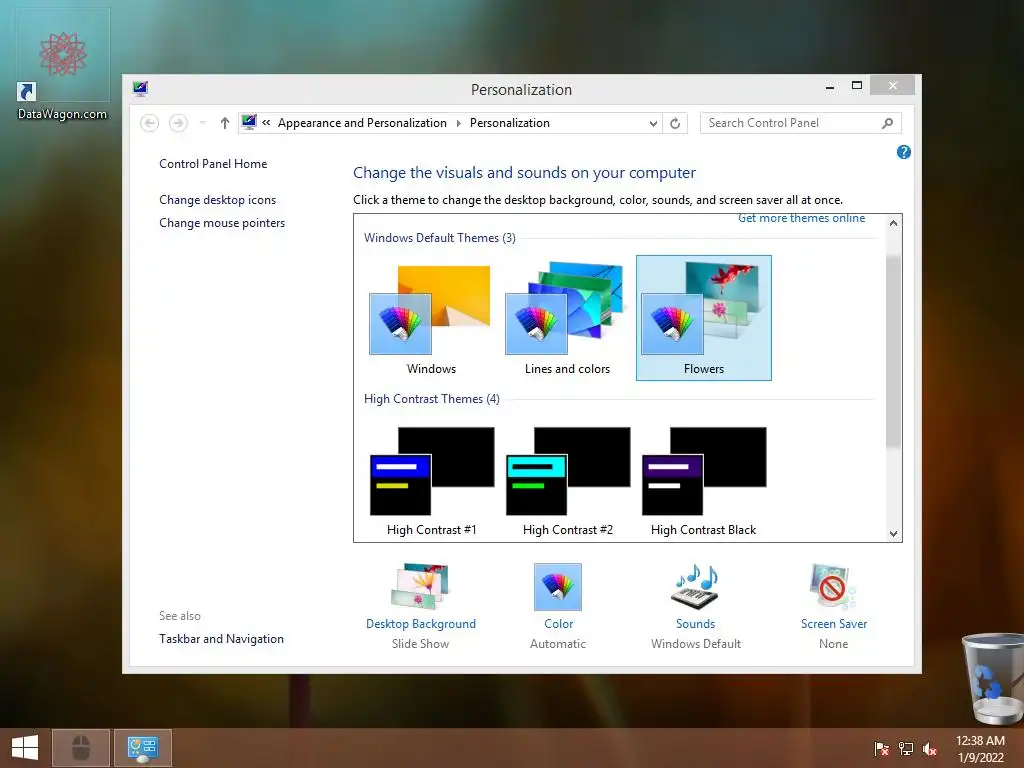Open the muted volume tray icon
The image size is (1024, 768).
click(930, 748)
